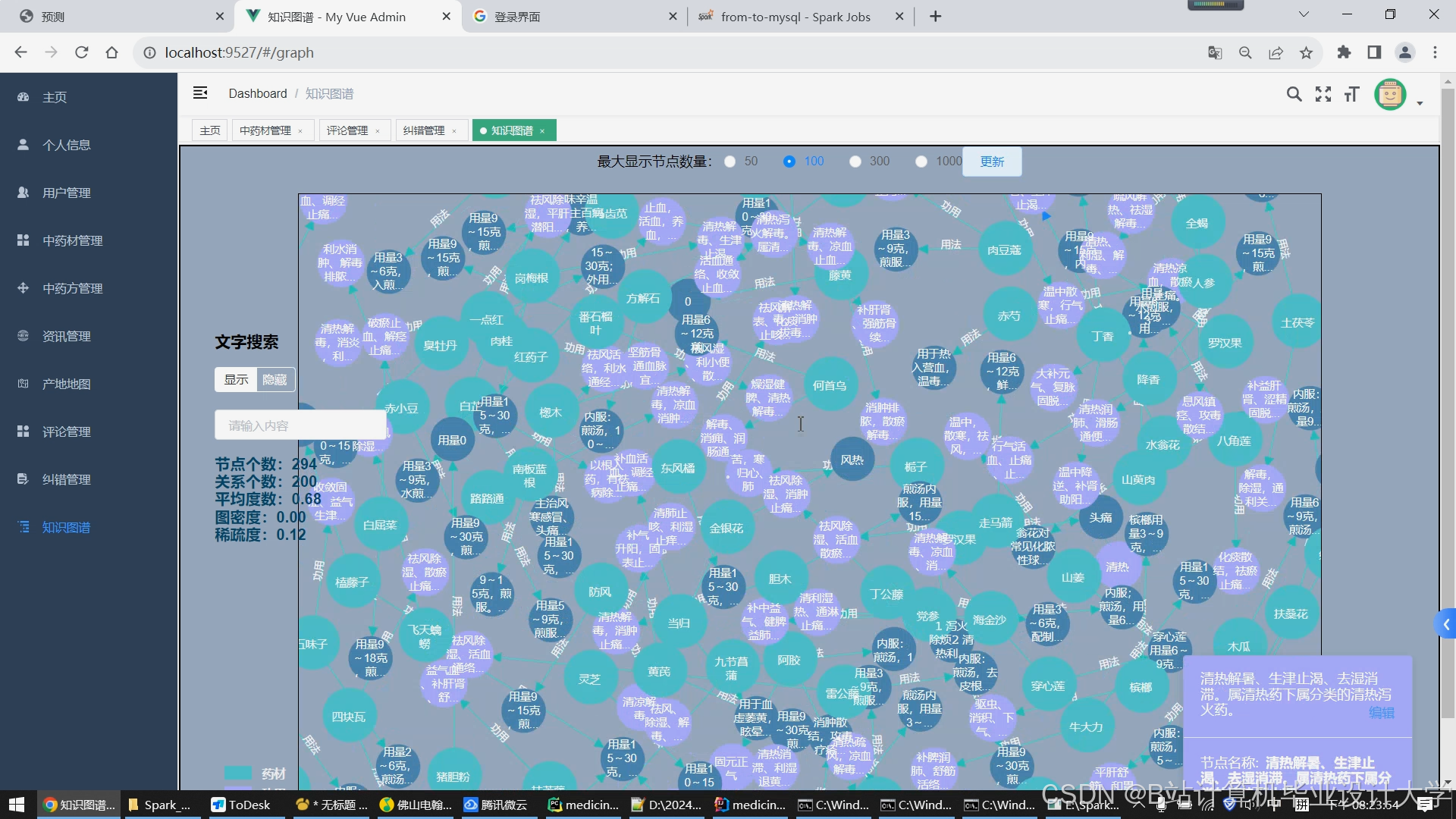Expand the blue right-edge drawer arrow
The image size is (1456, 819).
click(1446, 624)
